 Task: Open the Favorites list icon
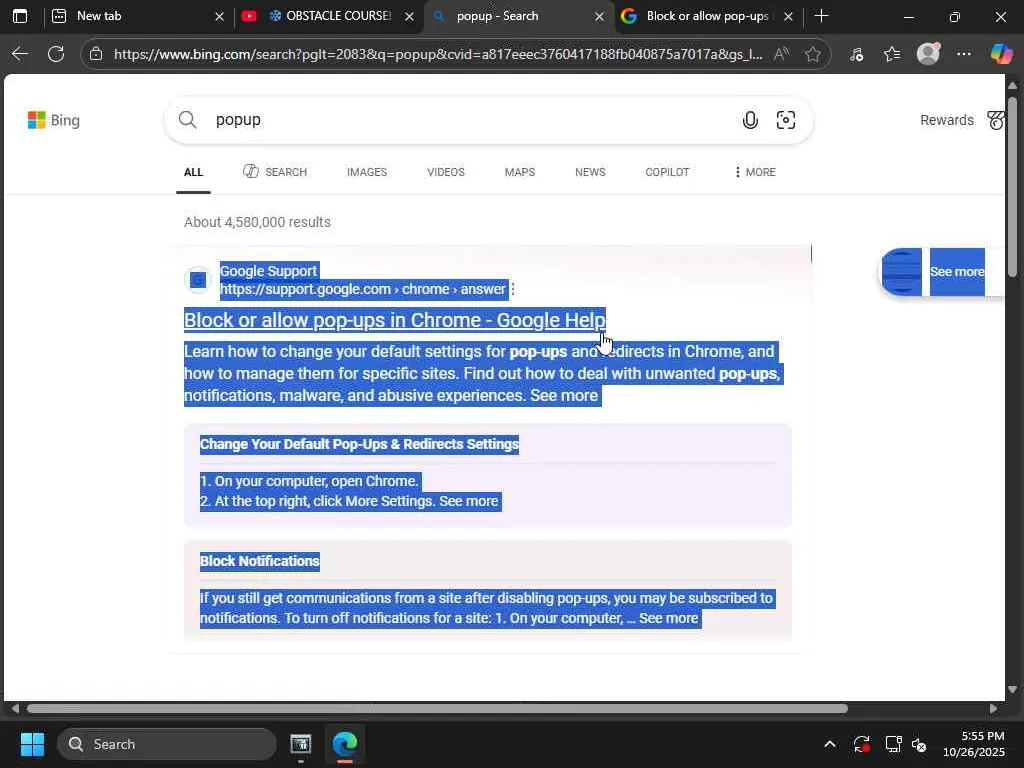click(x=892, y=54)
